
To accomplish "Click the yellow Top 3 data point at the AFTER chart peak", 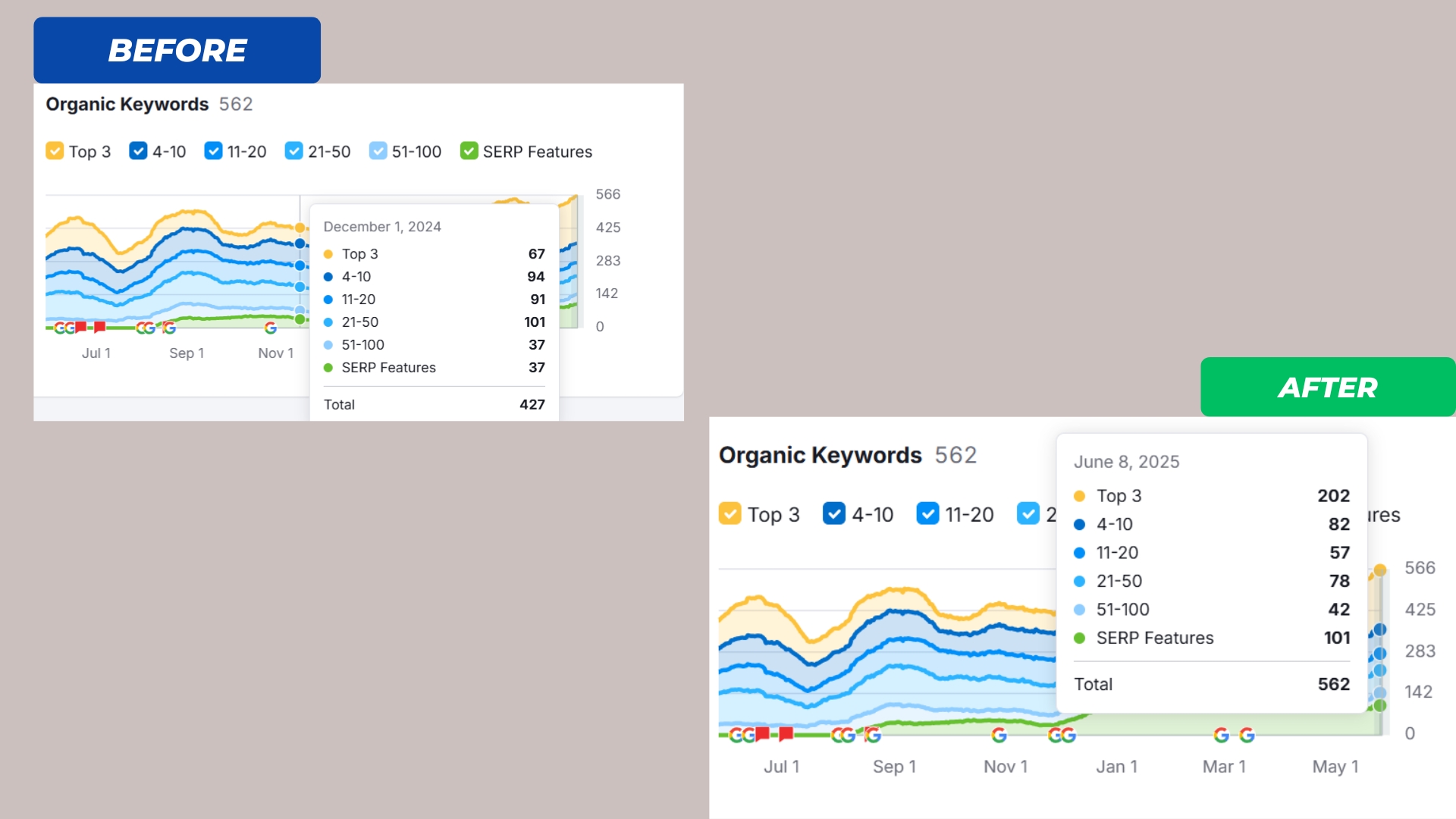I will tap(1380, 570).
